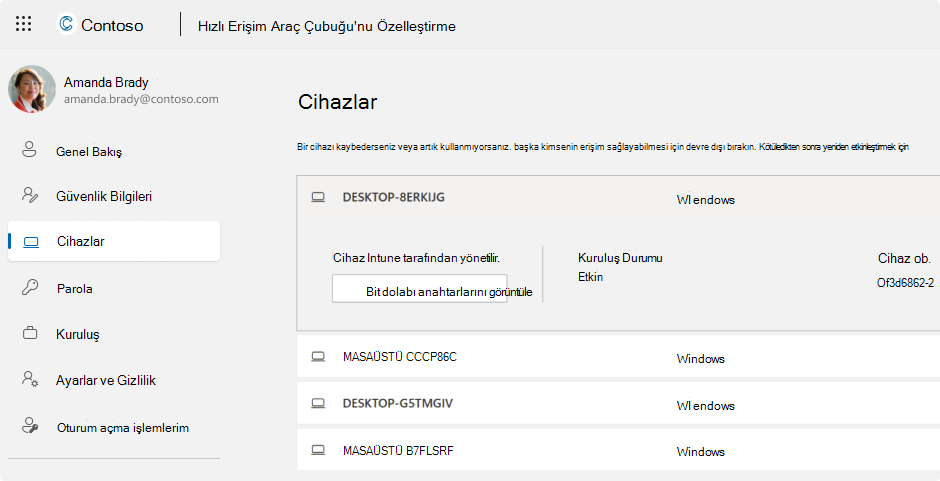Viewport: 940px width, 481px height.
Task: Click the Contoso logo icon
Action: point(66,24)
